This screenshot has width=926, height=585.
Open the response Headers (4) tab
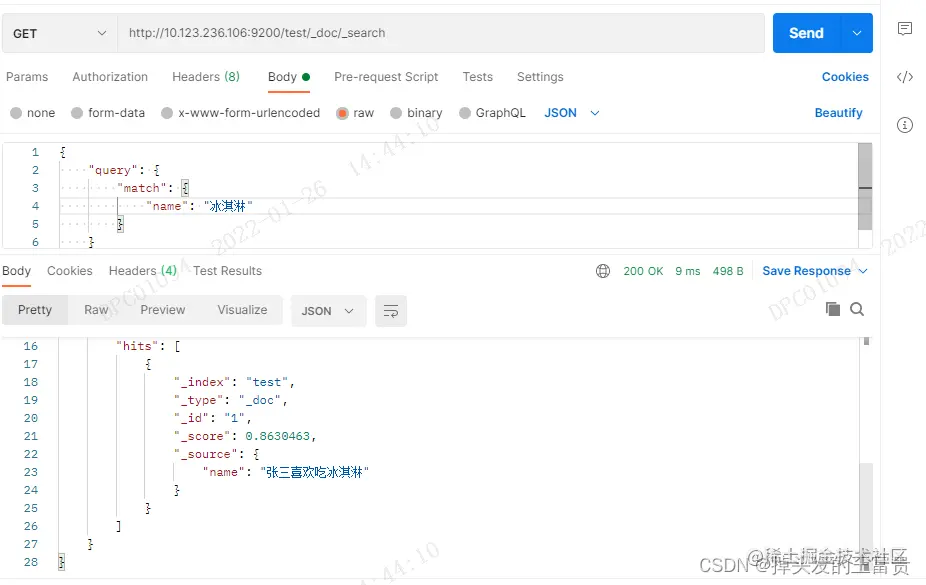tap(143, 271)
